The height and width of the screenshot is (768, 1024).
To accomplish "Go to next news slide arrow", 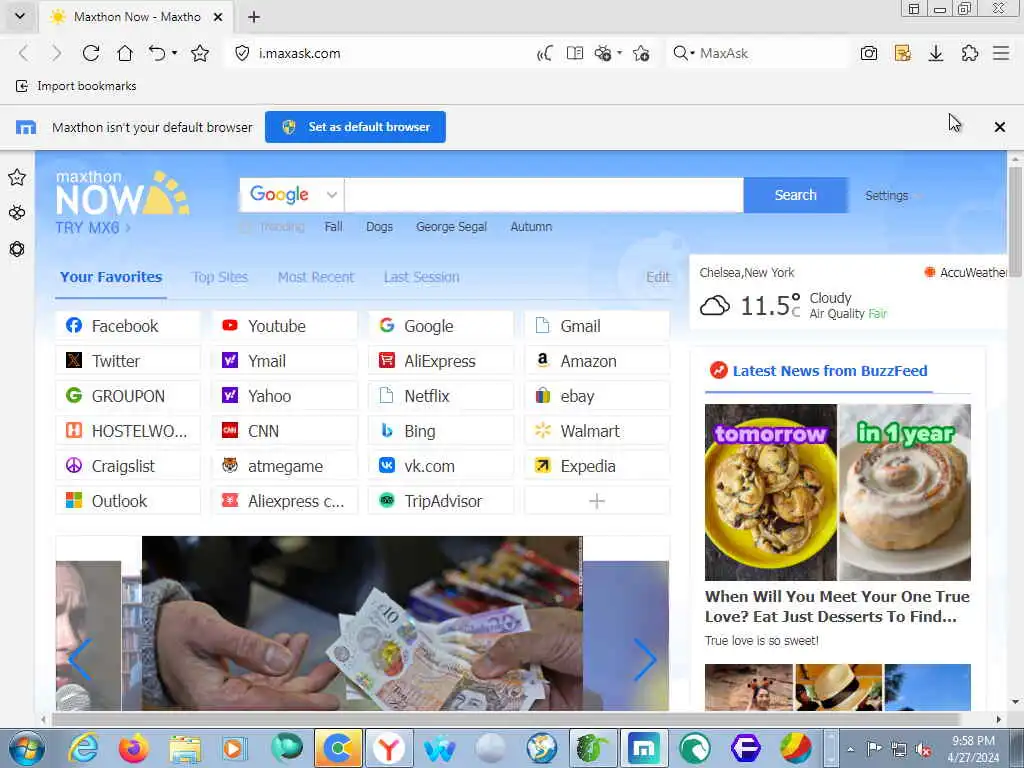I will coord(645,660).
